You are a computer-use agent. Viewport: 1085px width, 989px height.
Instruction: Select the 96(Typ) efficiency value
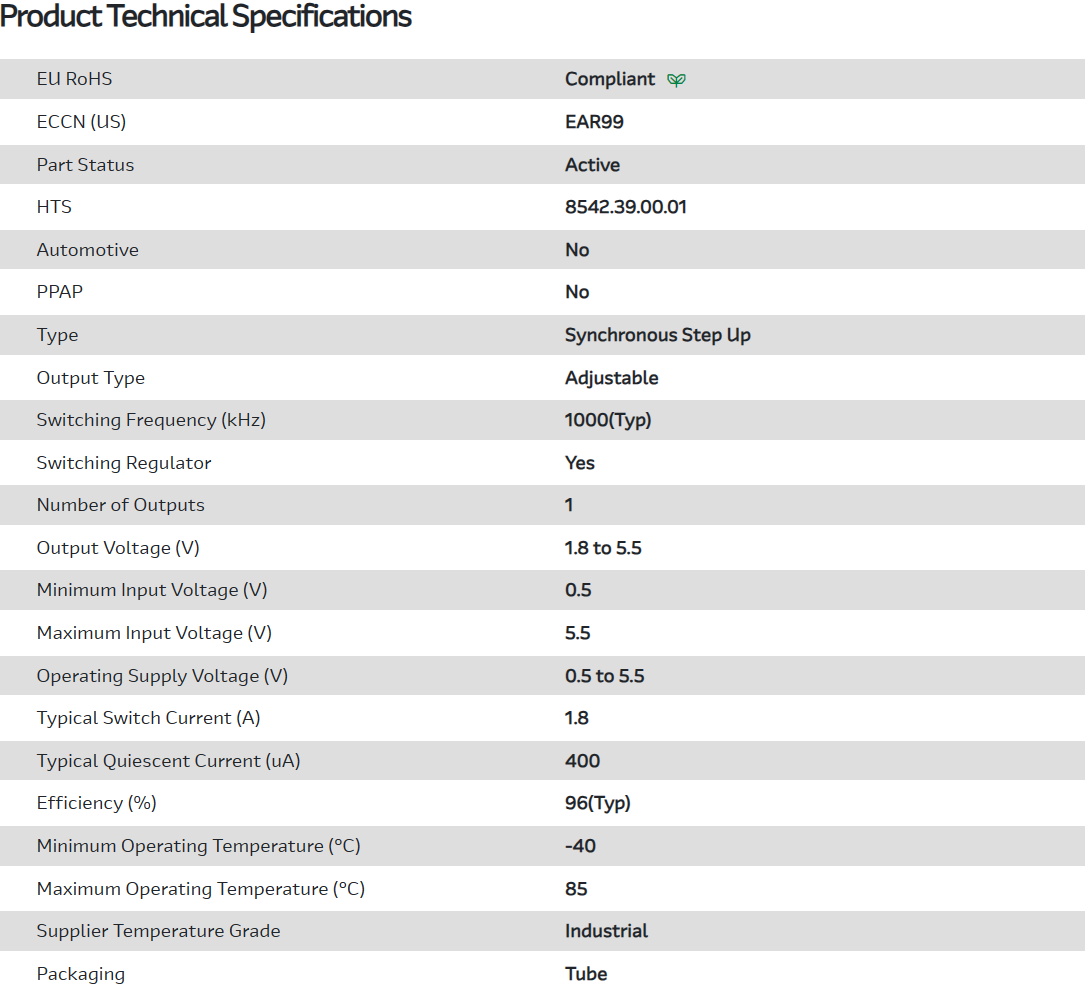tap(597, 803)
